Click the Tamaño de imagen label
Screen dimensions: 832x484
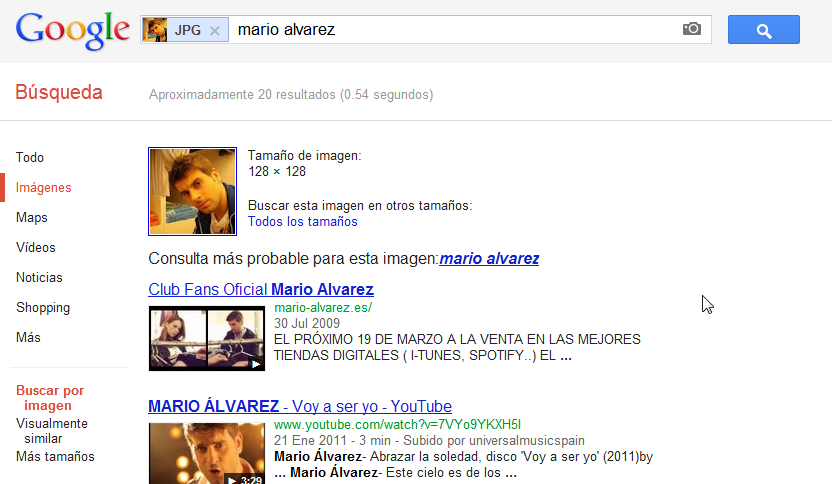coord(305,156)
